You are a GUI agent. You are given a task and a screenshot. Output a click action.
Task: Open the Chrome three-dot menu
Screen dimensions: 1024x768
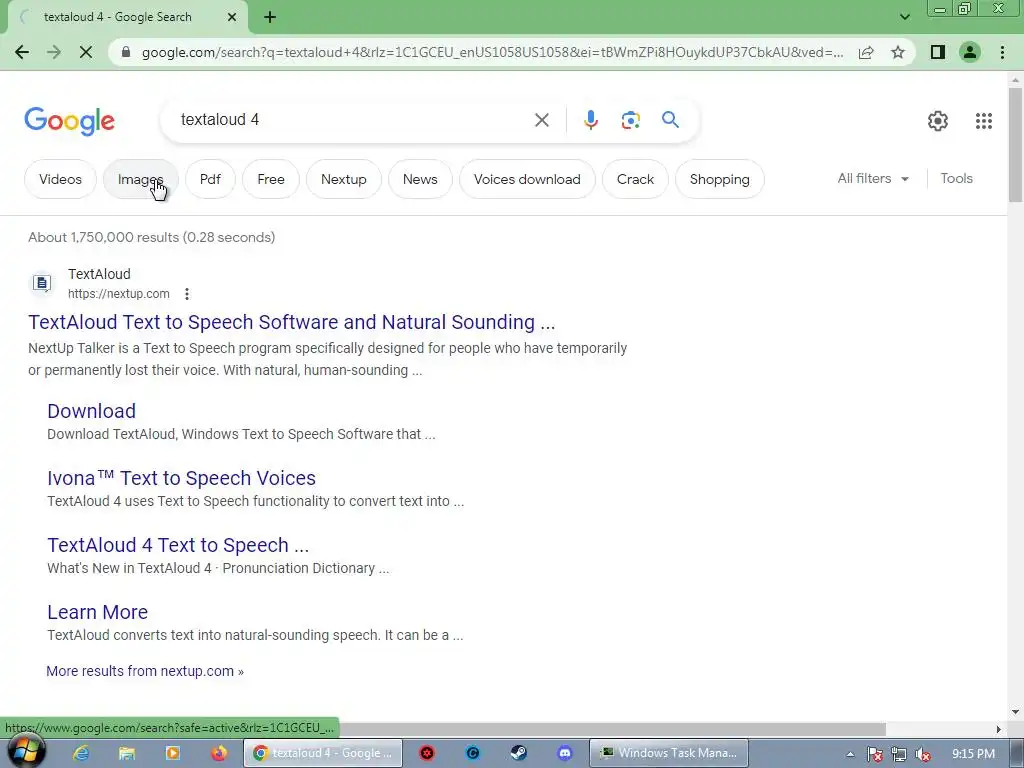coord(1002,52)
